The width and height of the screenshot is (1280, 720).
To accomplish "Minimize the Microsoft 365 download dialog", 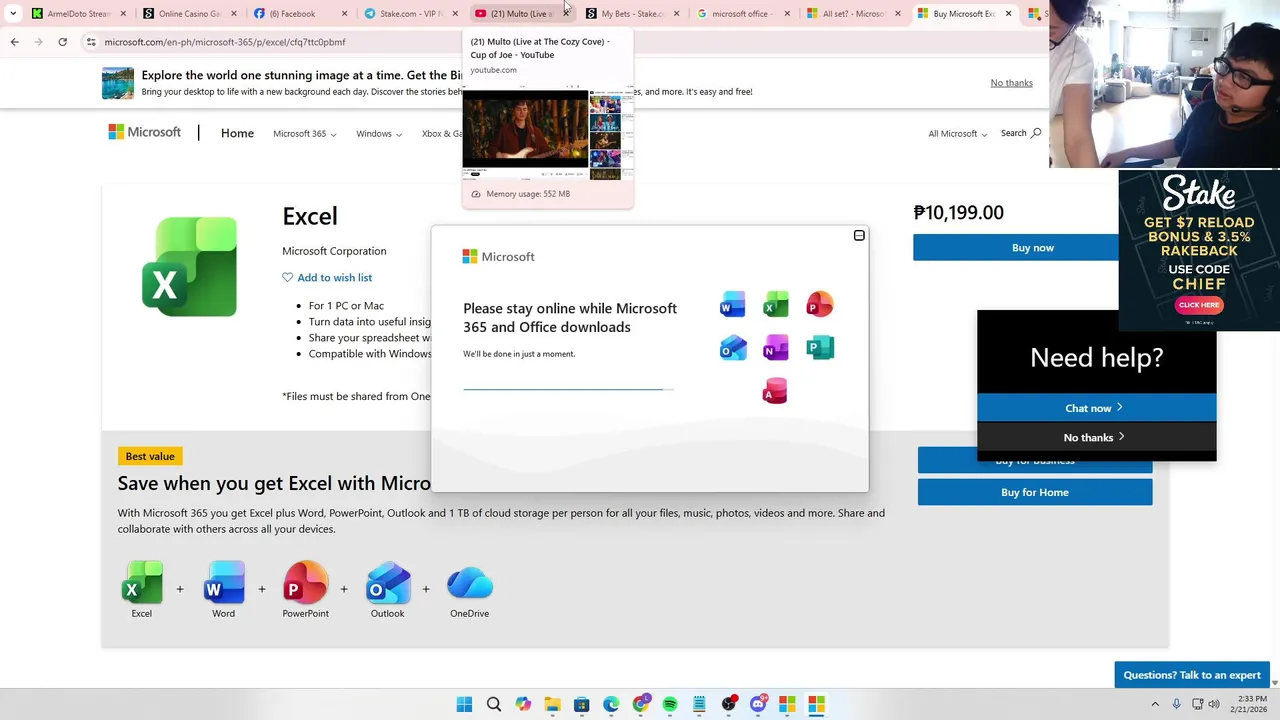I will [x=859, y=236].
